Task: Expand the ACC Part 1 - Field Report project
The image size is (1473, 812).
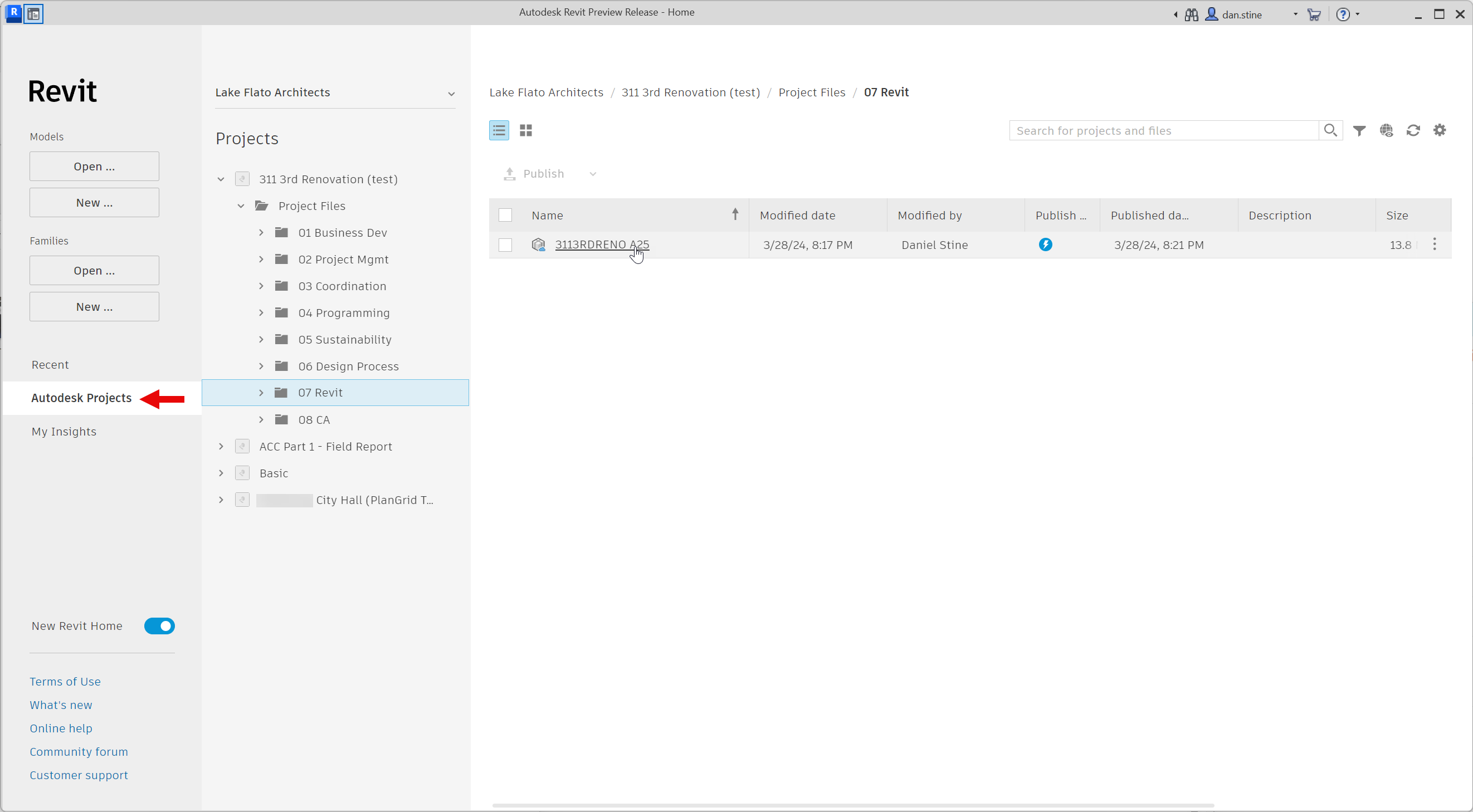Action: point(221,446)
